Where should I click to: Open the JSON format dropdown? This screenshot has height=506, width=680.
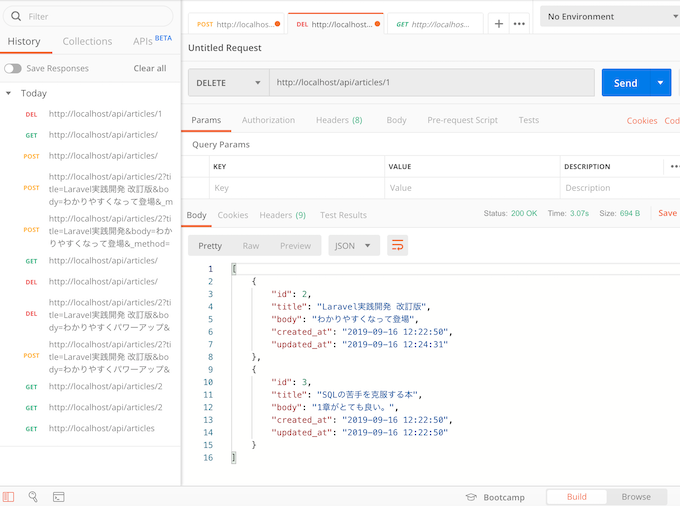[x=353, y=245]
